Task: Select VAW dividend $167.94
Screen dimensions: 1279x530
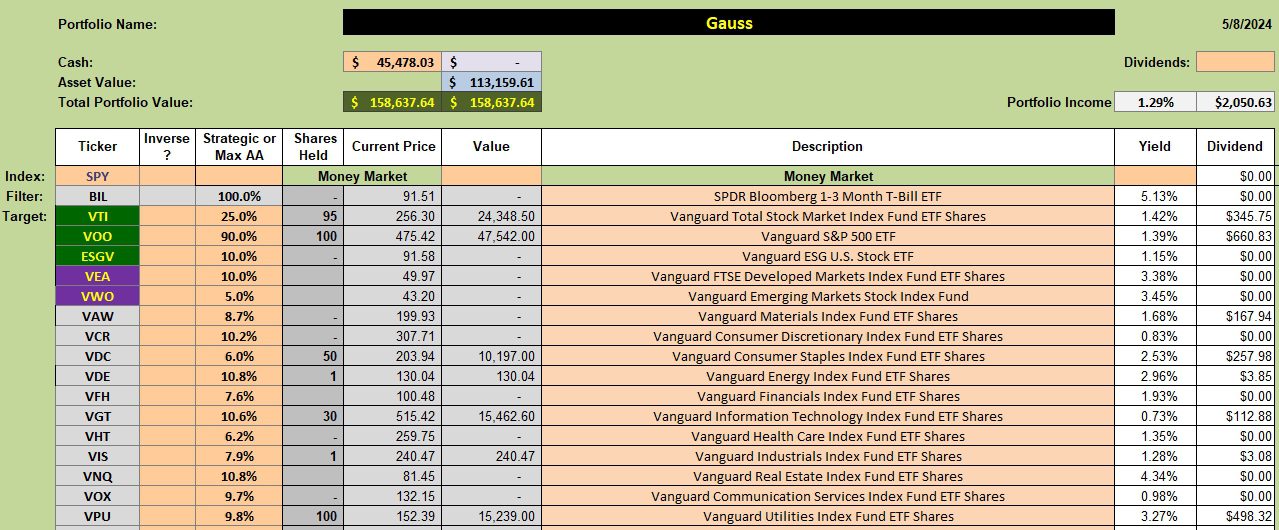Action: (x=1235, y=316)
